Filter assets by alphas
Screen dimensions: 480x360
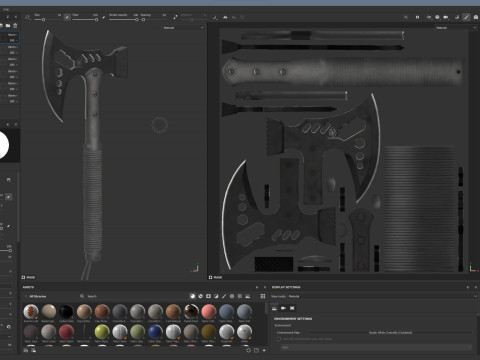[x=232, y=296]
